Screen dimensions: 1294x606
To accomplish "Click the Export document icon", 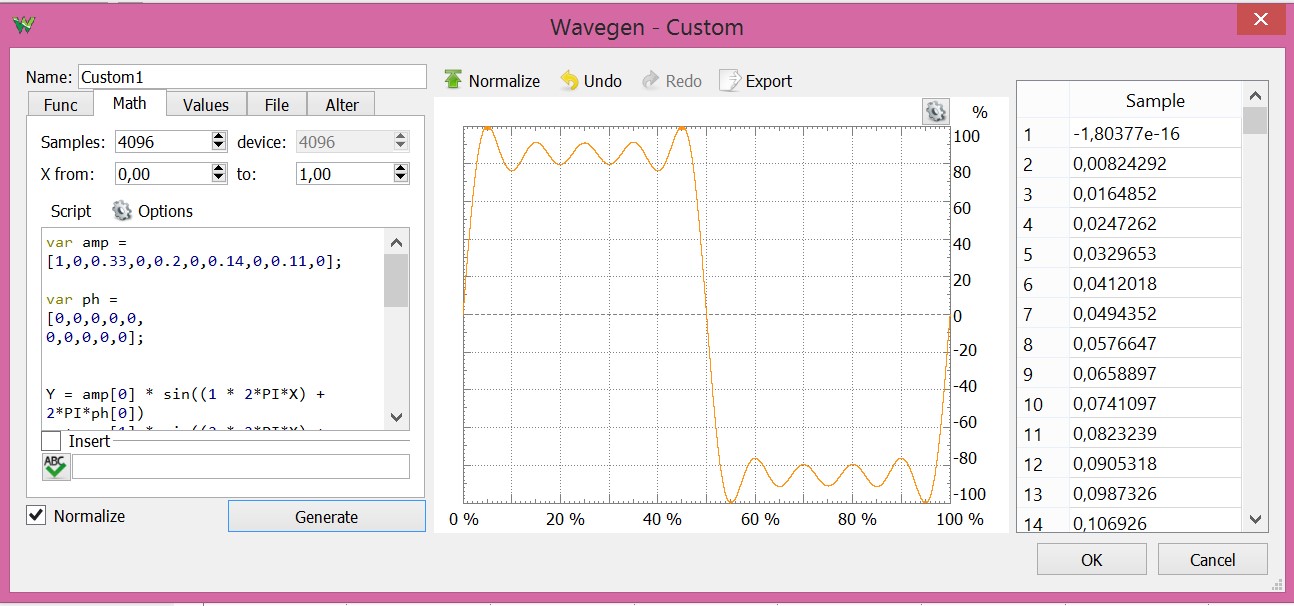I will [730, 80].
